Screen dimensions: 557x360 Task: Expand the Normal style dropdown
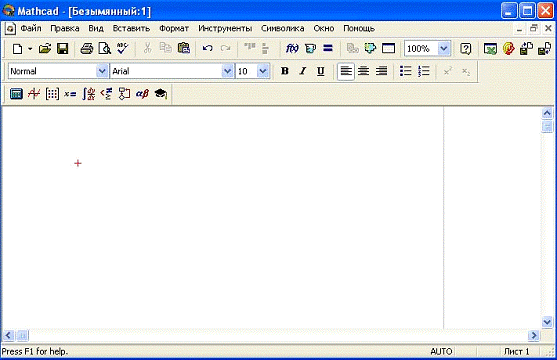[x=102, y=71]
